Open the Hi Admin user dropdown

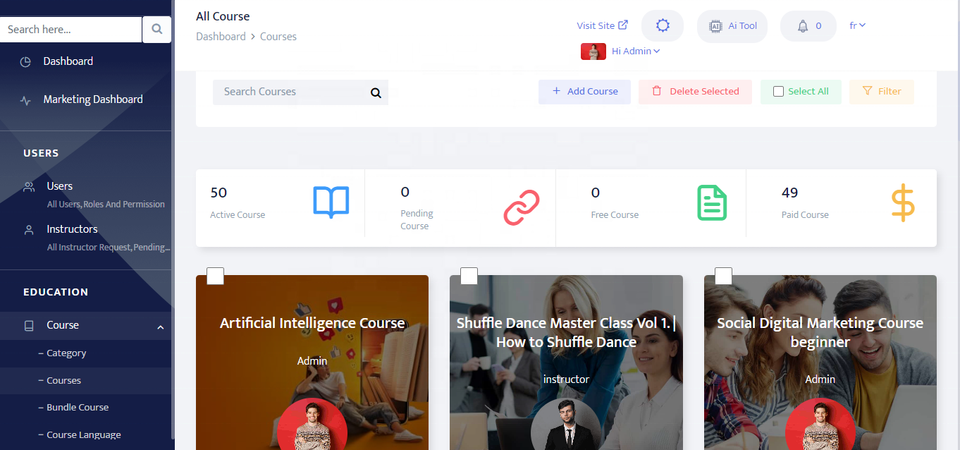point(636,51)
